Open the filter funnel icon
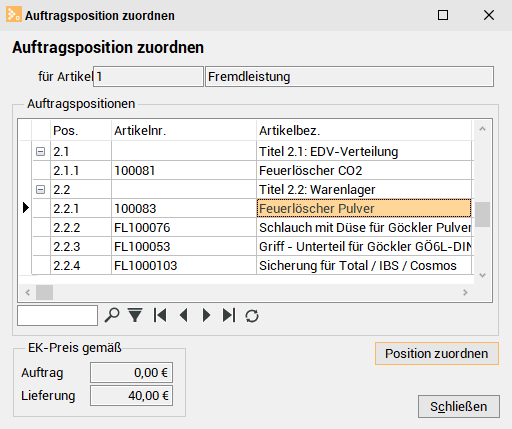The width and height of the screenshot is (512, 429). tap(135, 315)
